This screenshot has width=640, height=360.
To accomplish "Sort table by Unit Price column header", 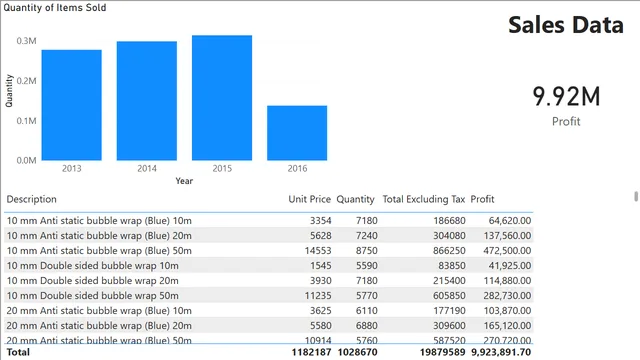I will [309, 199].
